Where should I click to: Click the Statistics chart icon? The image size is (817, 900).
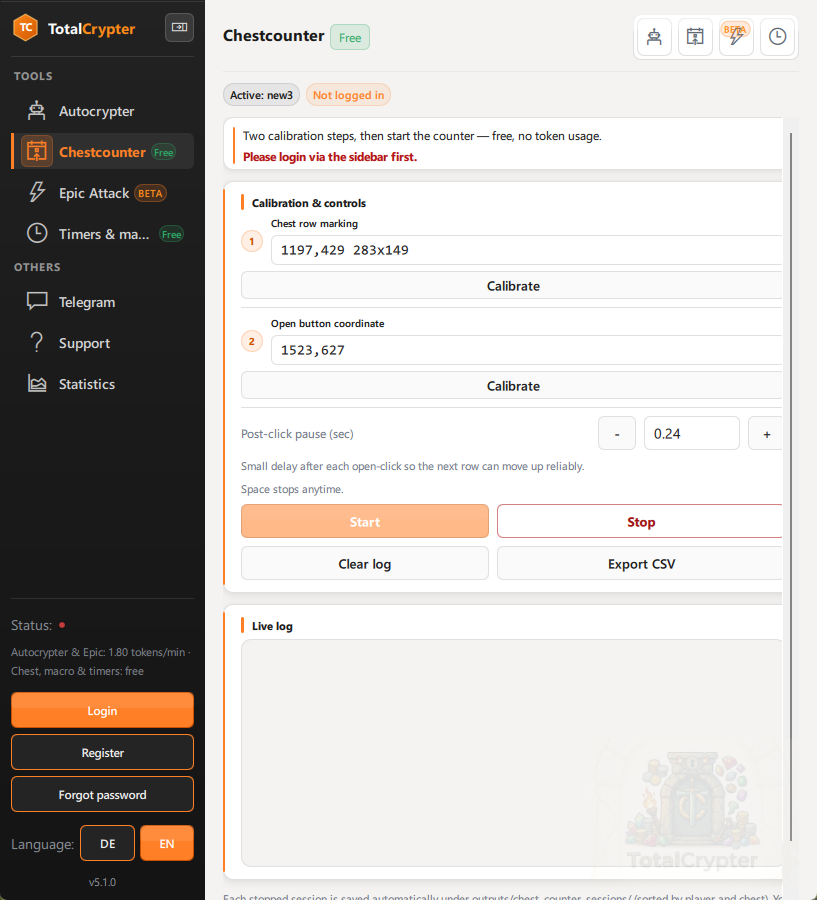pos(37,383)
